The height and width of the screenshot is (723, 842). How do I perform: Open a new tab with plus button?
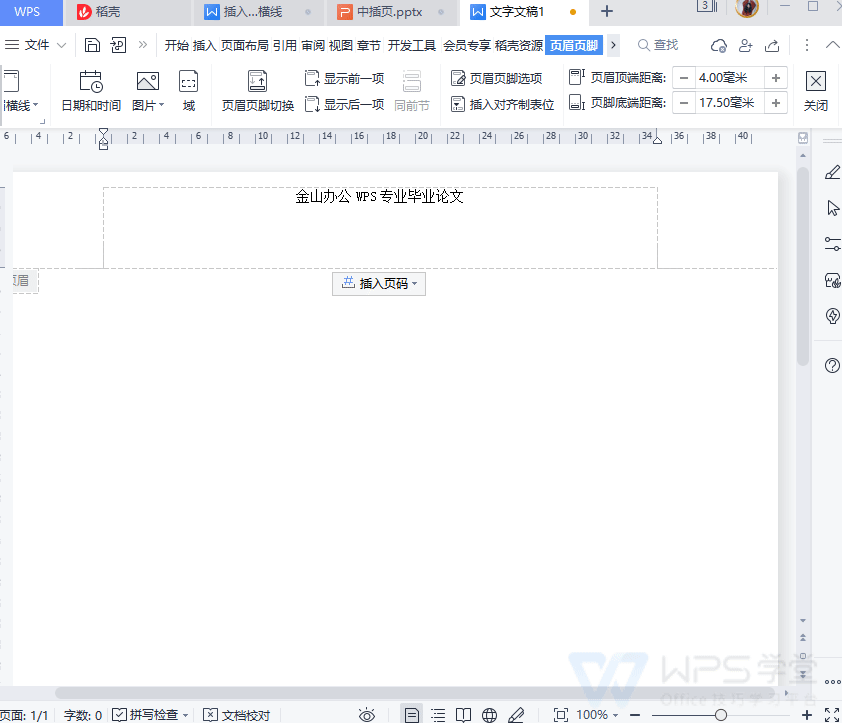coord(607,11)
